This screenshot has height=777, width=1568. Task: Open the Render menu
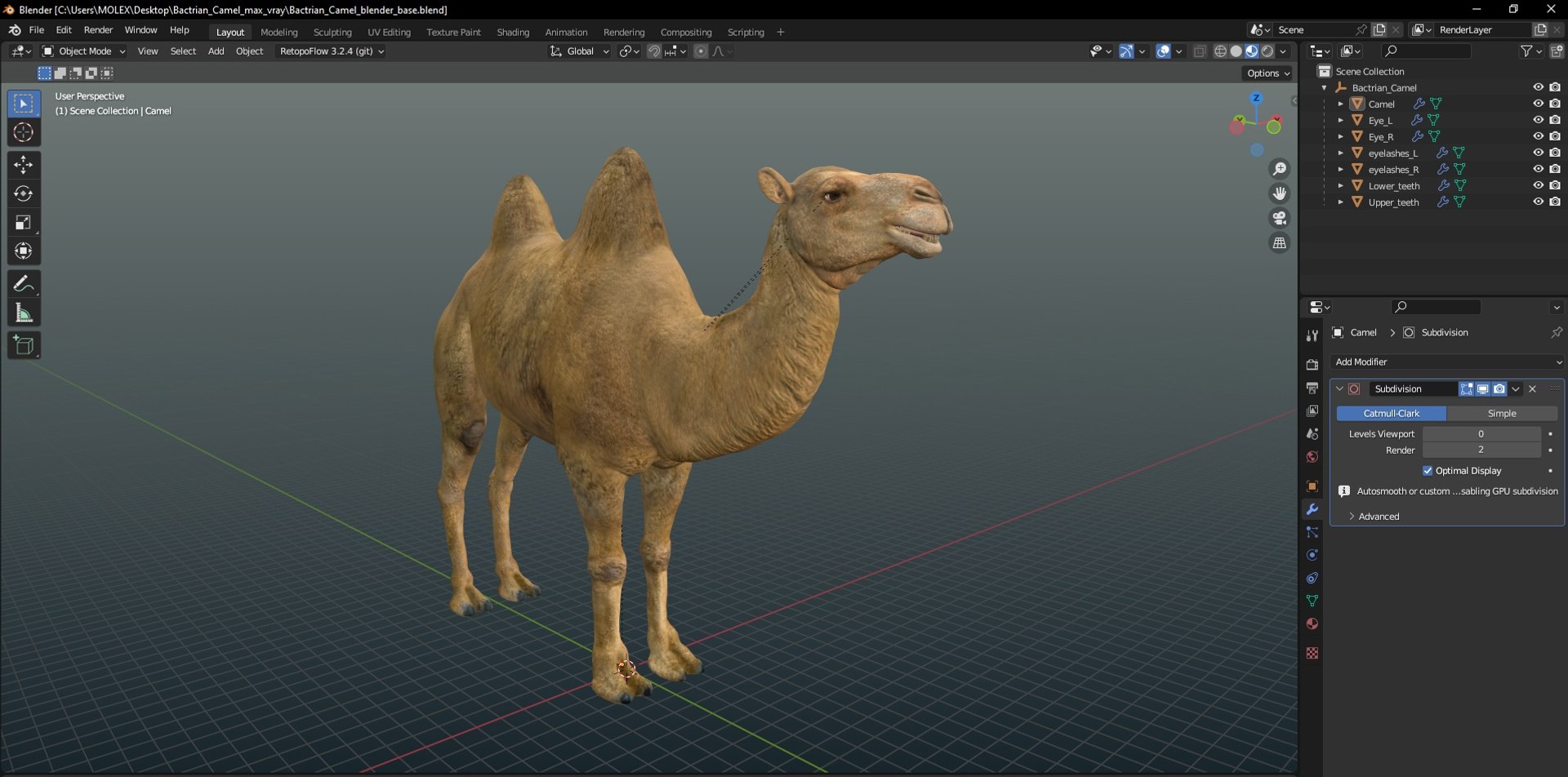coord(98,29)
